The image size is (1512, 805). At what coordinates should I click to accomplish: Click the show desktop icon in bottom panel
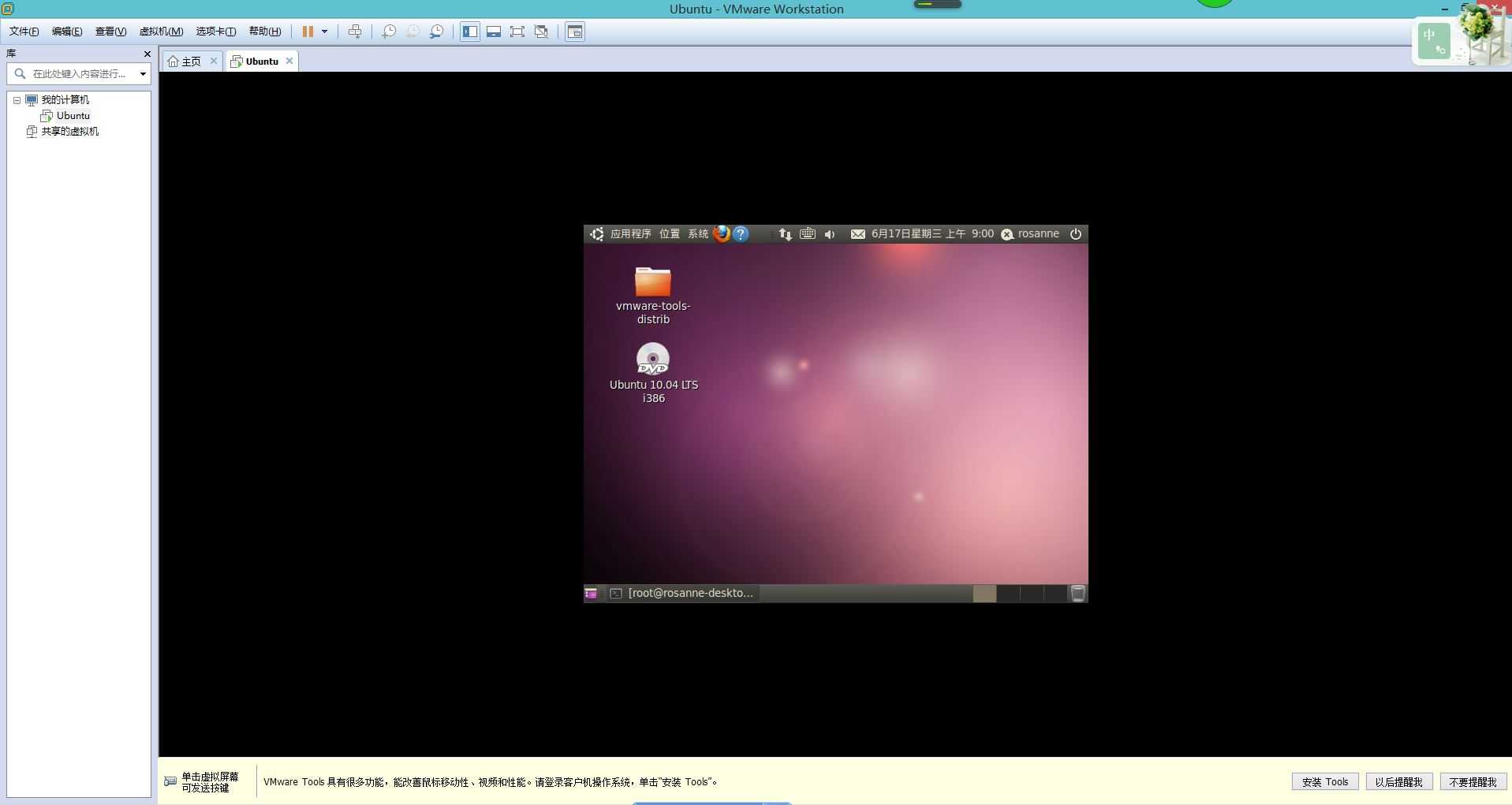click(x=591, y=593)
